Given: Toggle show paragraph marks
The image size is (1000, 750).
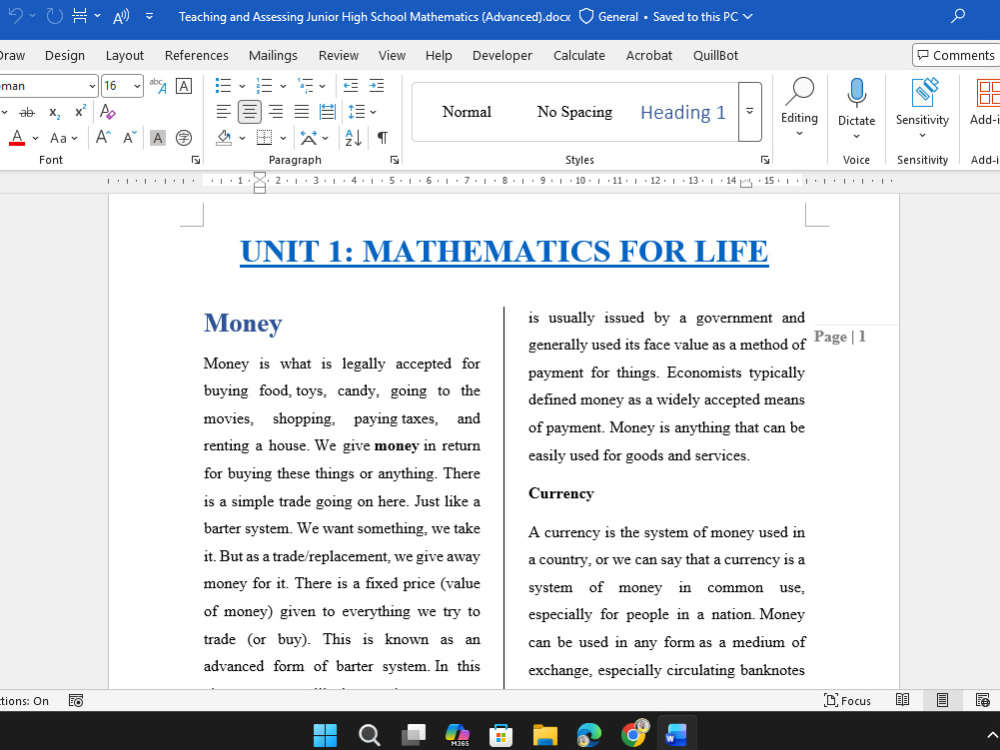Looking at the screenshot, I should pyautogui.click(x=383, y=138).
